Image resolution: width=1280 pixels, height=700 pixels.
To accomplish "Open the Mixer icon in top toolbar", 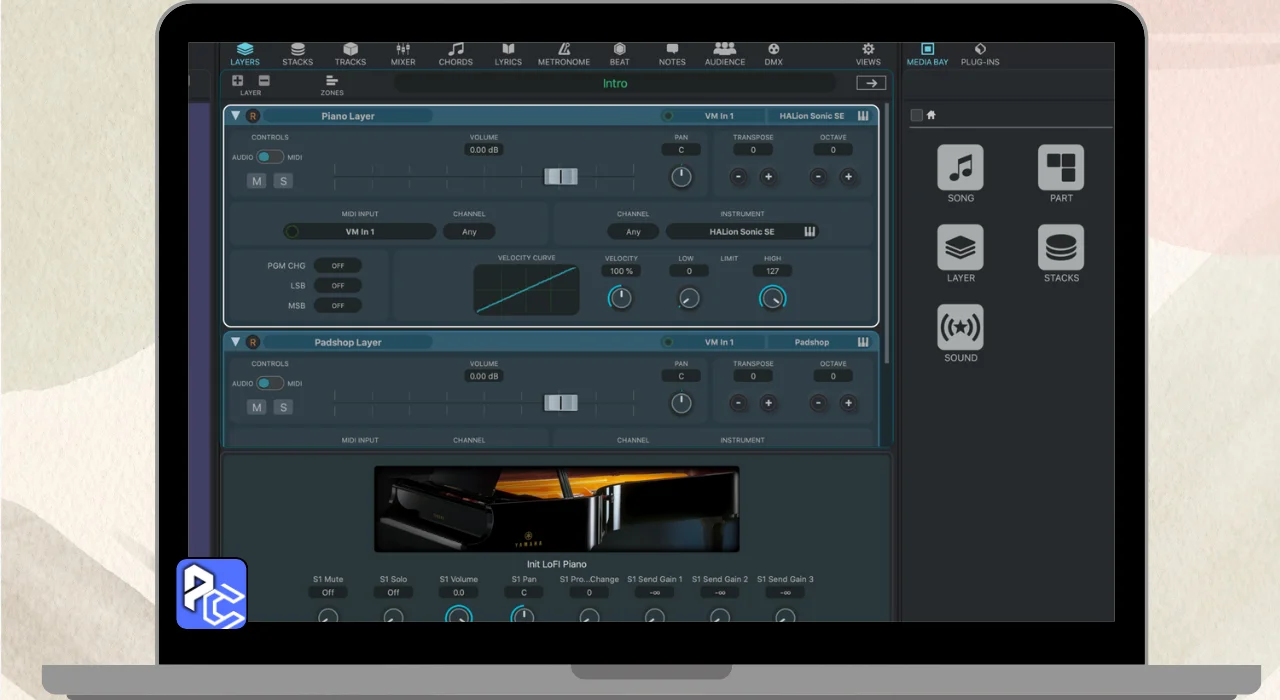I will [403, 50].
